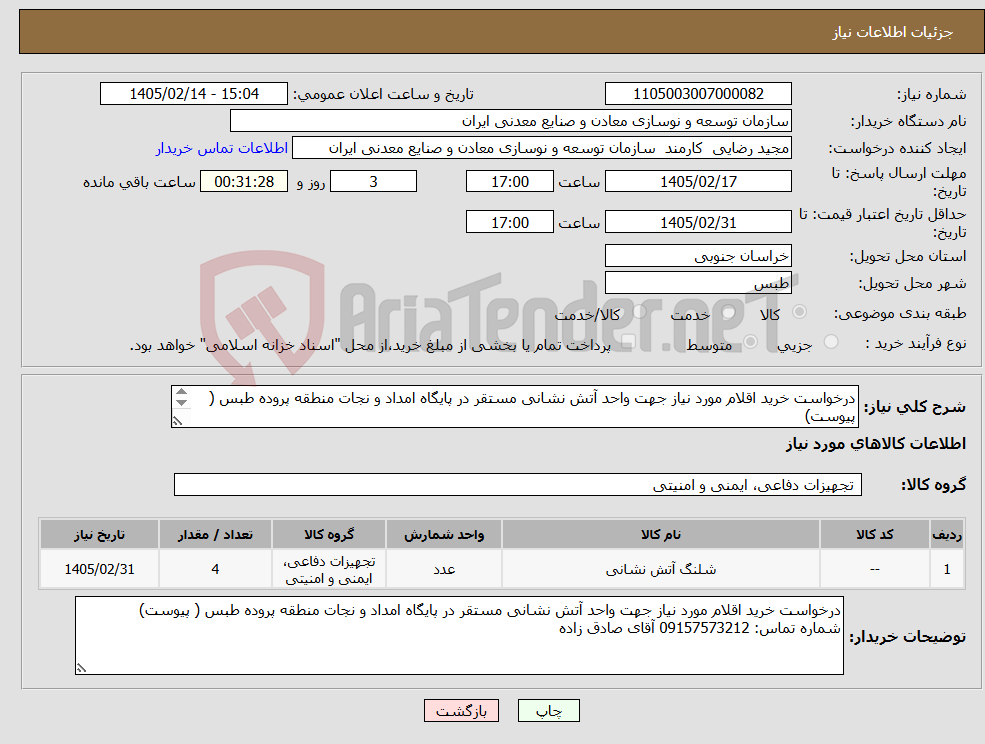Click the price validity time 17:00 field

click(x=509, y=222)
